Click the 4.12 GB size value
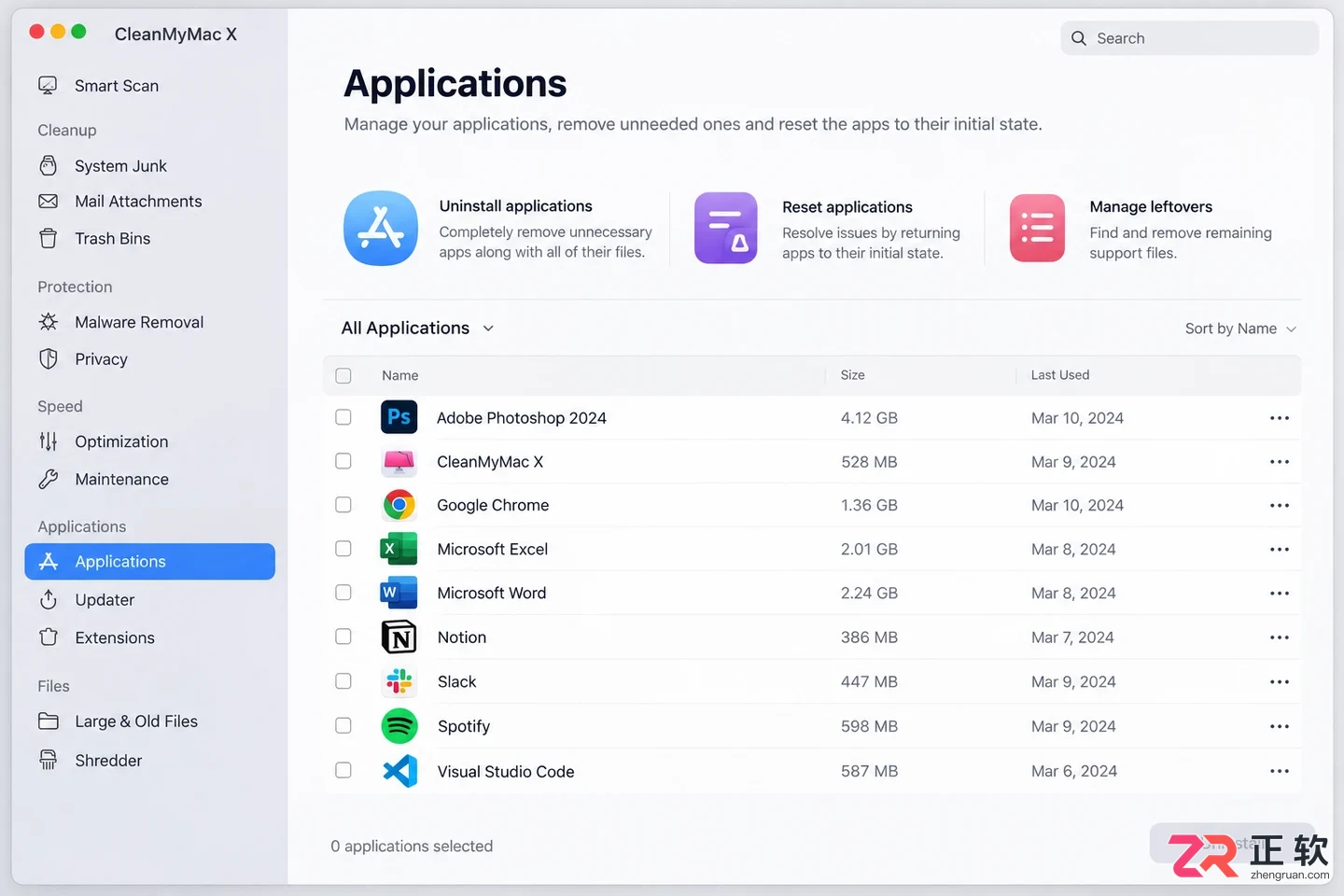This screenshot has width=1344, height=896. click(x=869, y=418)
